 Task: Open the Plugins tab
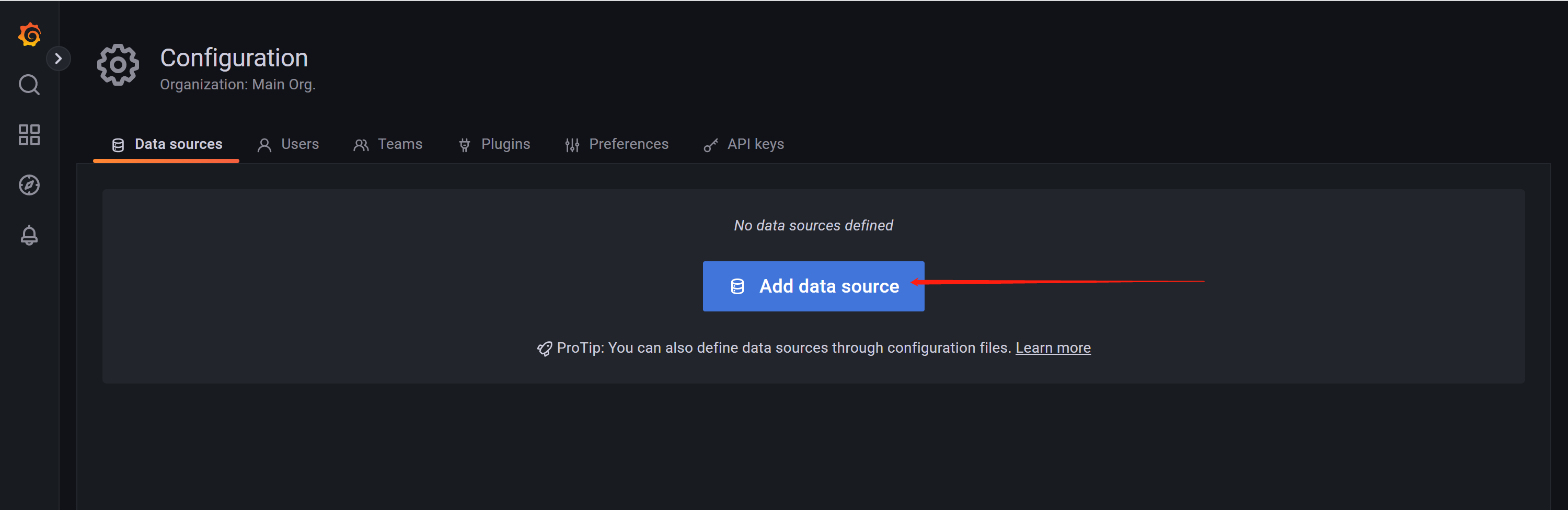[x=493, y=144]
